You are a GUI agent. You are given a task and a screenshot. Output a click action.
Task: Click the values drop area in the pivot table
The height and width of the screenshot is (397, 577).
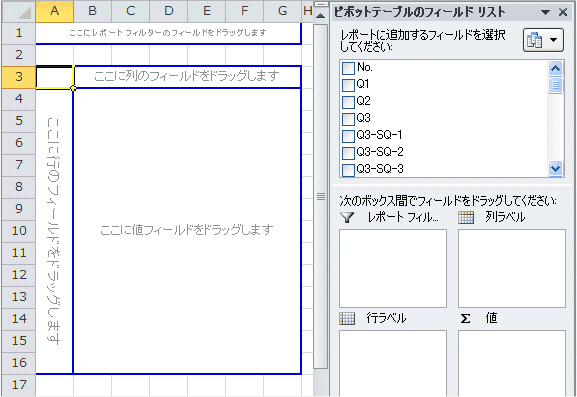[x=187, y=231]
